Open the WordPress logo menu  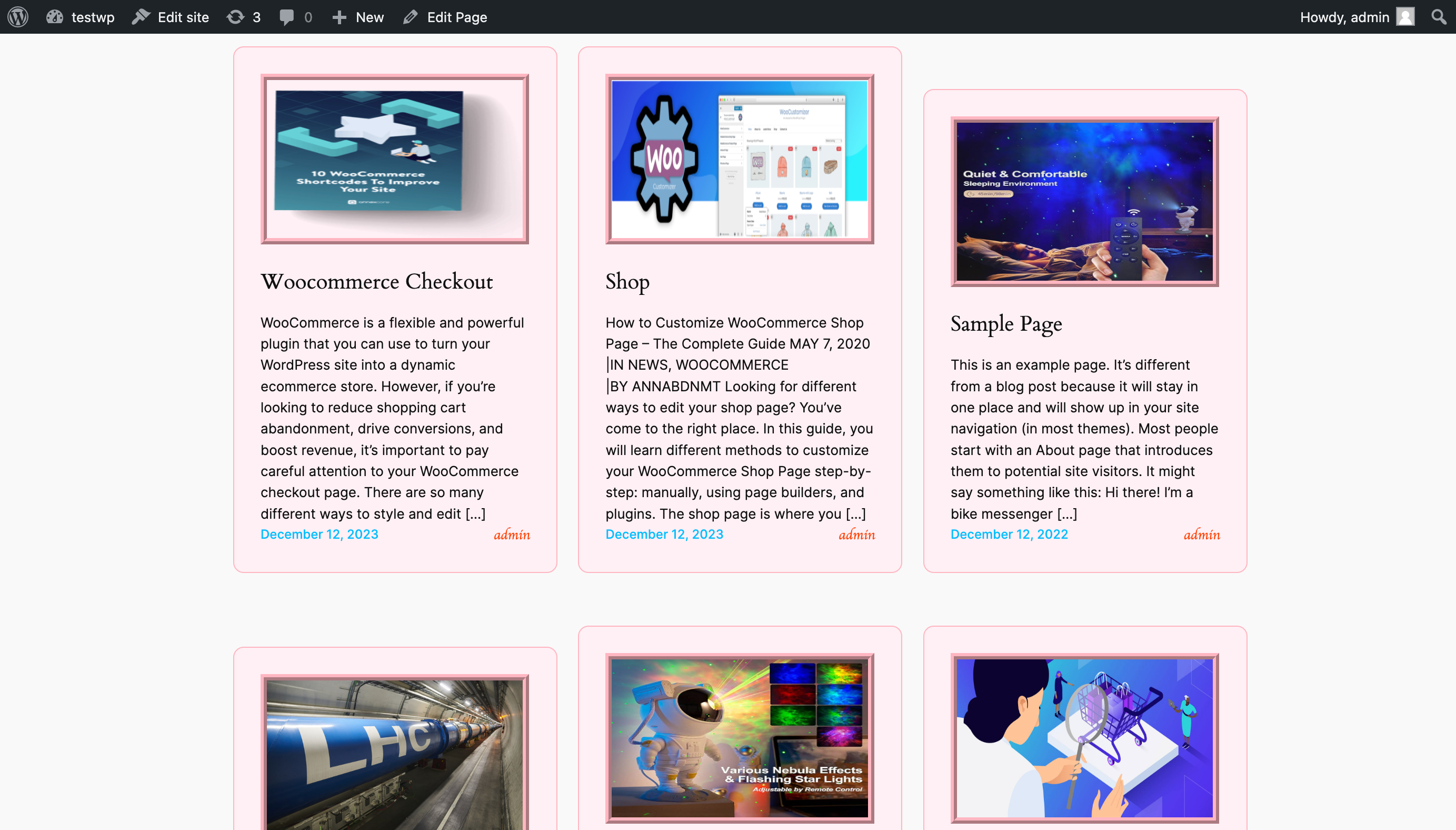(x=18, y=16)
